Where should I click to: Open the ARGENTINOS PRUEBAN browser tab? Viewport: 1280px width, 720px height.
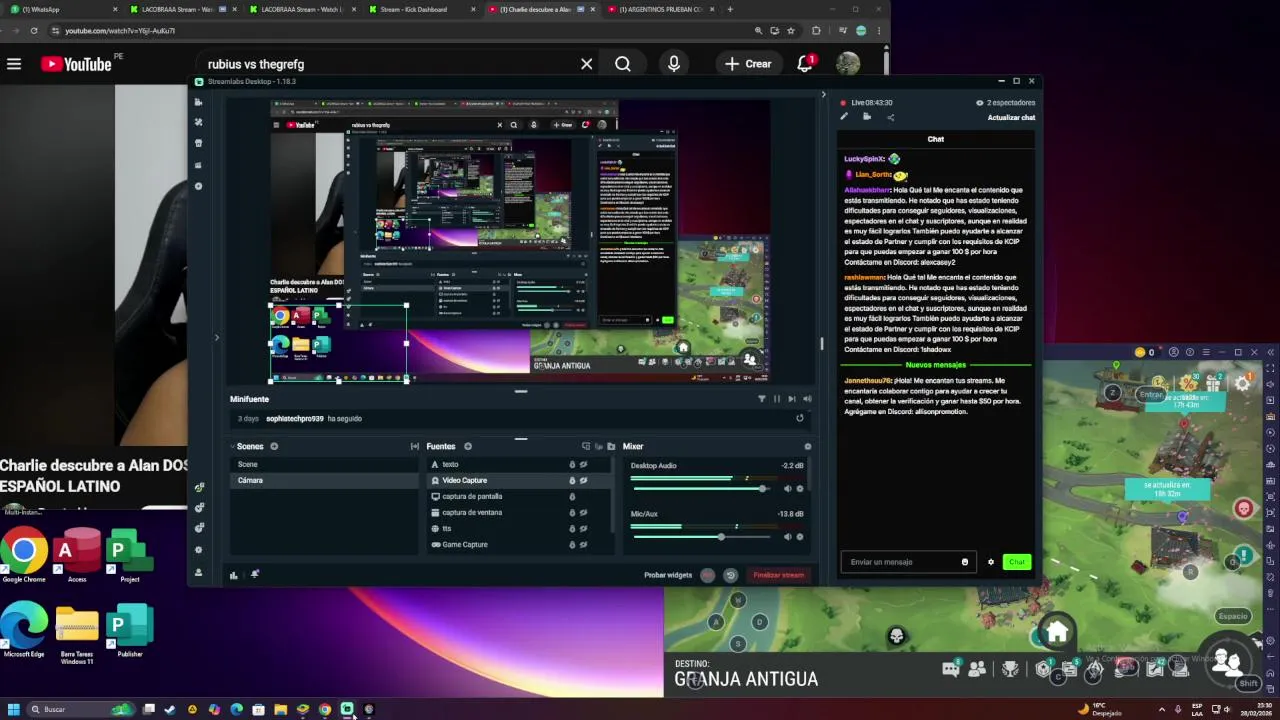point(660,10)
